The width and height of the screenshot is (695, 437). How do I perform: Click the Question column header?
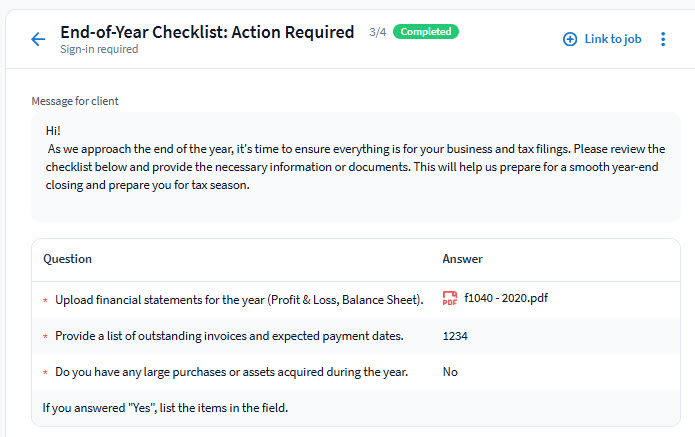point(67,259)
